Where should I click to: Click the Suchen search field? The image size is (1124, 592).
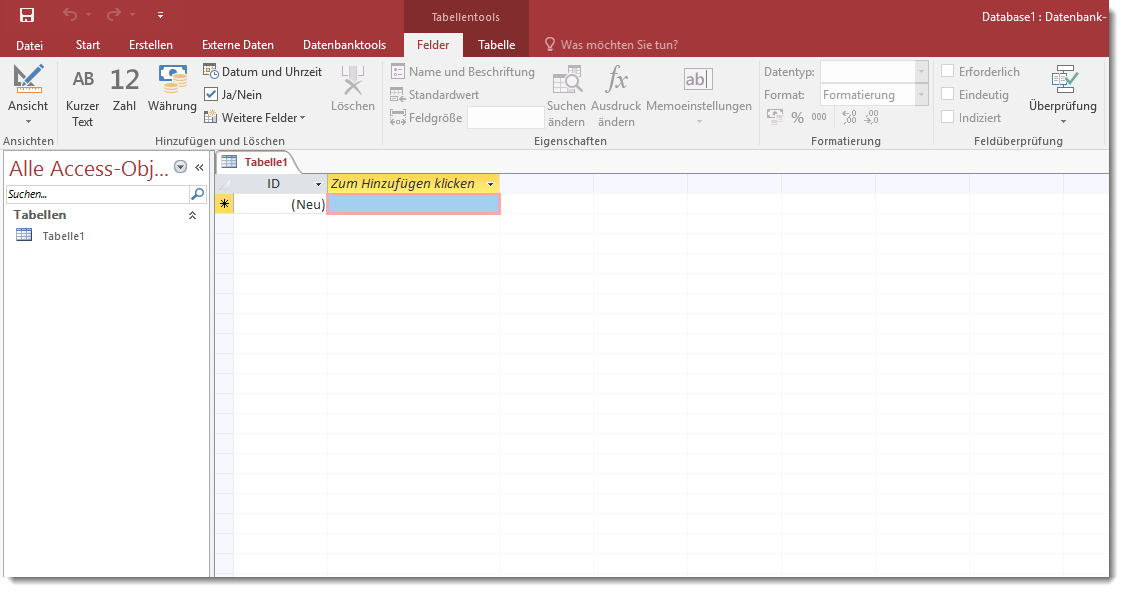[96, 194]
